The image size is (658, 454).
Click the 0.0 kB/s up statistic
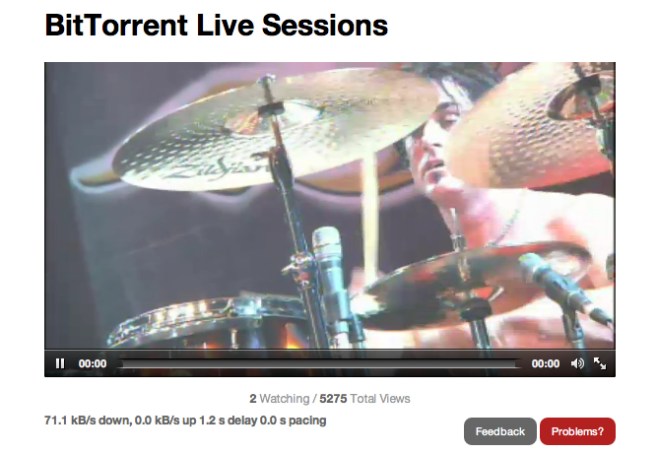coord(165,420)
